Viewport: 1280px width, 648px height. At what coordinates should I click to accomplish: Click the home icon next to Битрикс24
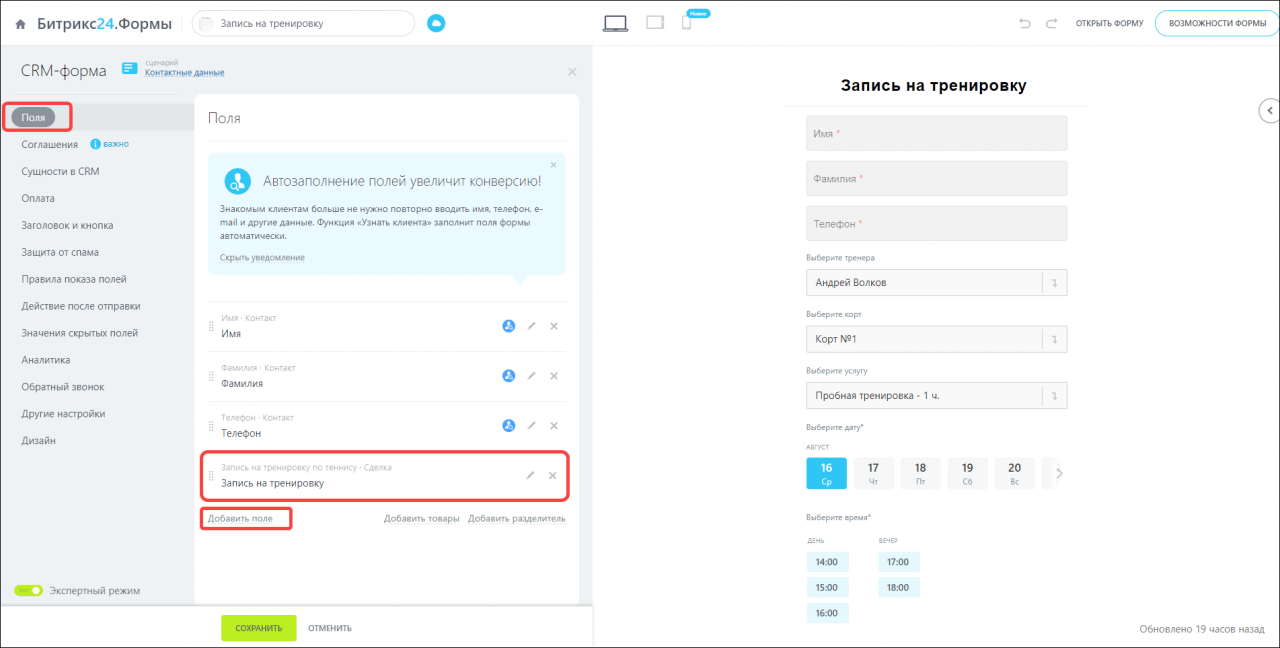point(20,23)
